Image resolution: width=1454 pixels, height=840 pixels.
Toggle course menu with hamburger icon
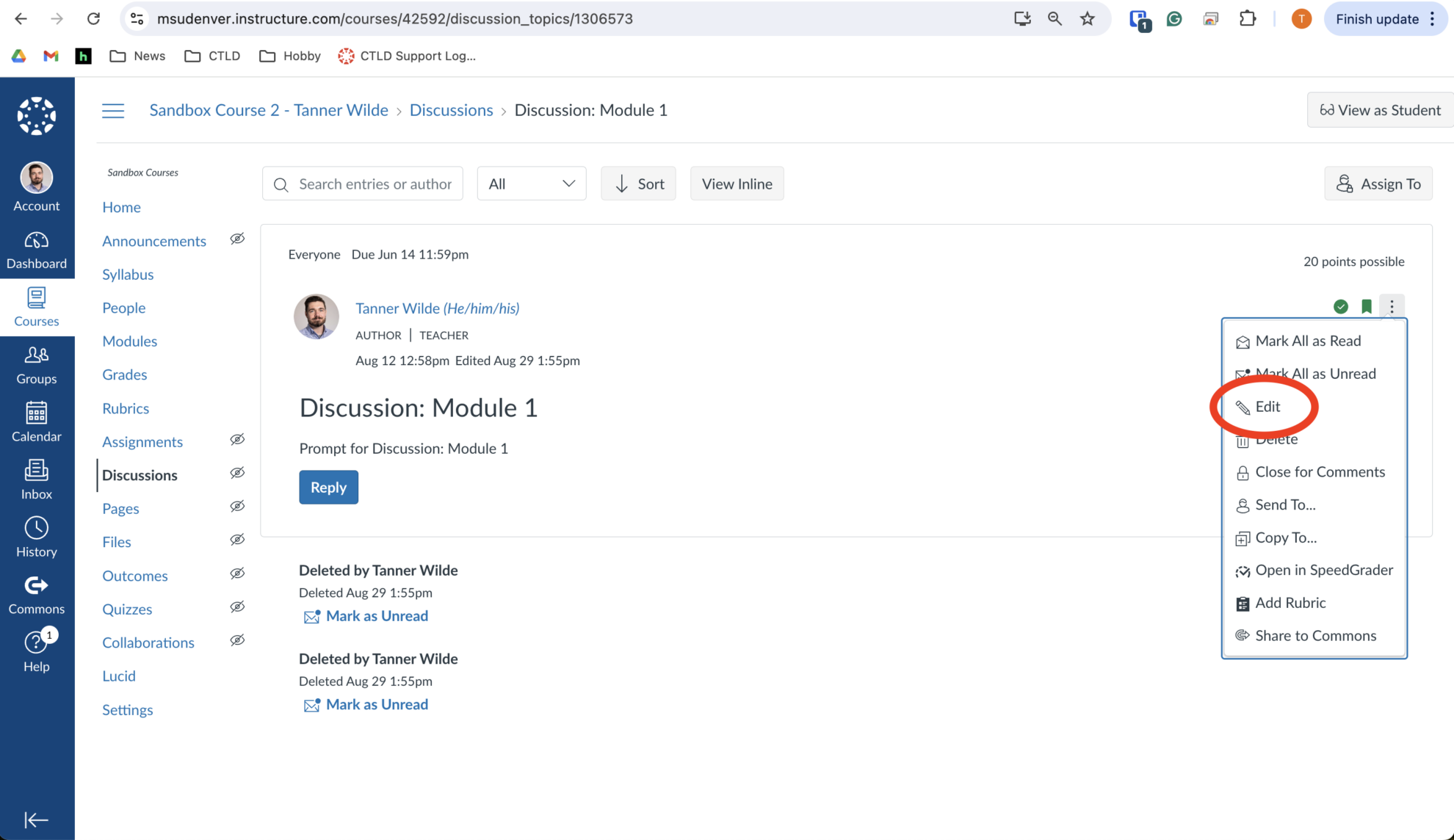pos(113,110)
